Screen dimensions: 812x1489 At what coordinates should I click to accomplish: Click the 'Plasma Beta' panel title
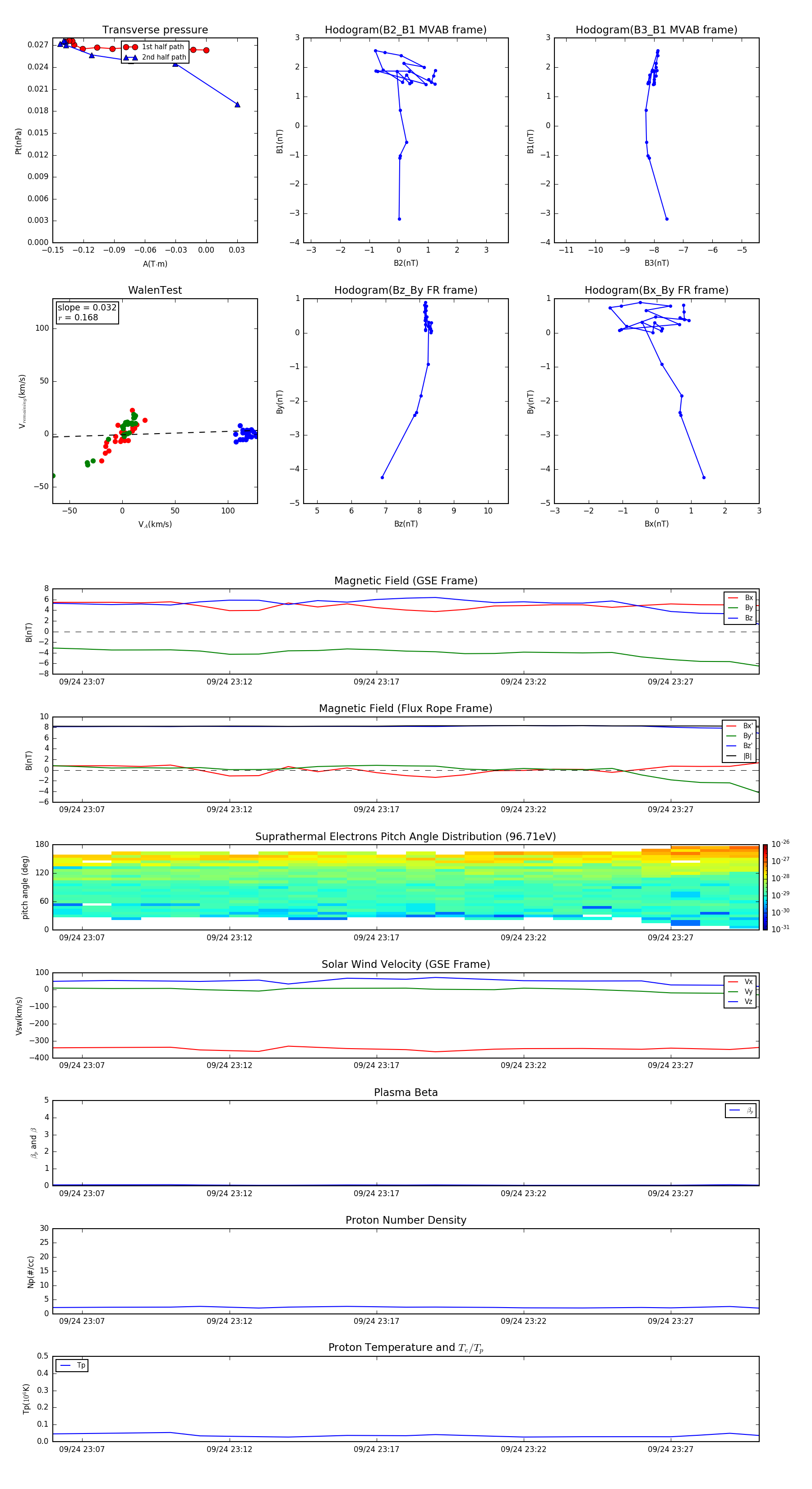[x=406, y=1093]
